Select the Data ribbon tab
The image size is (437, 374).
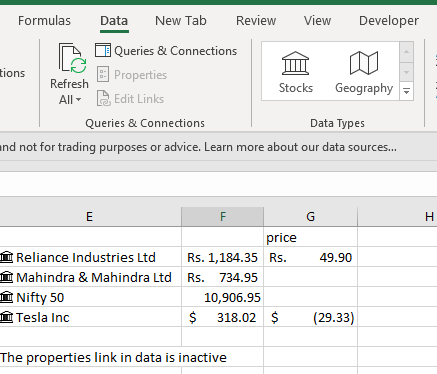[114, 21]
